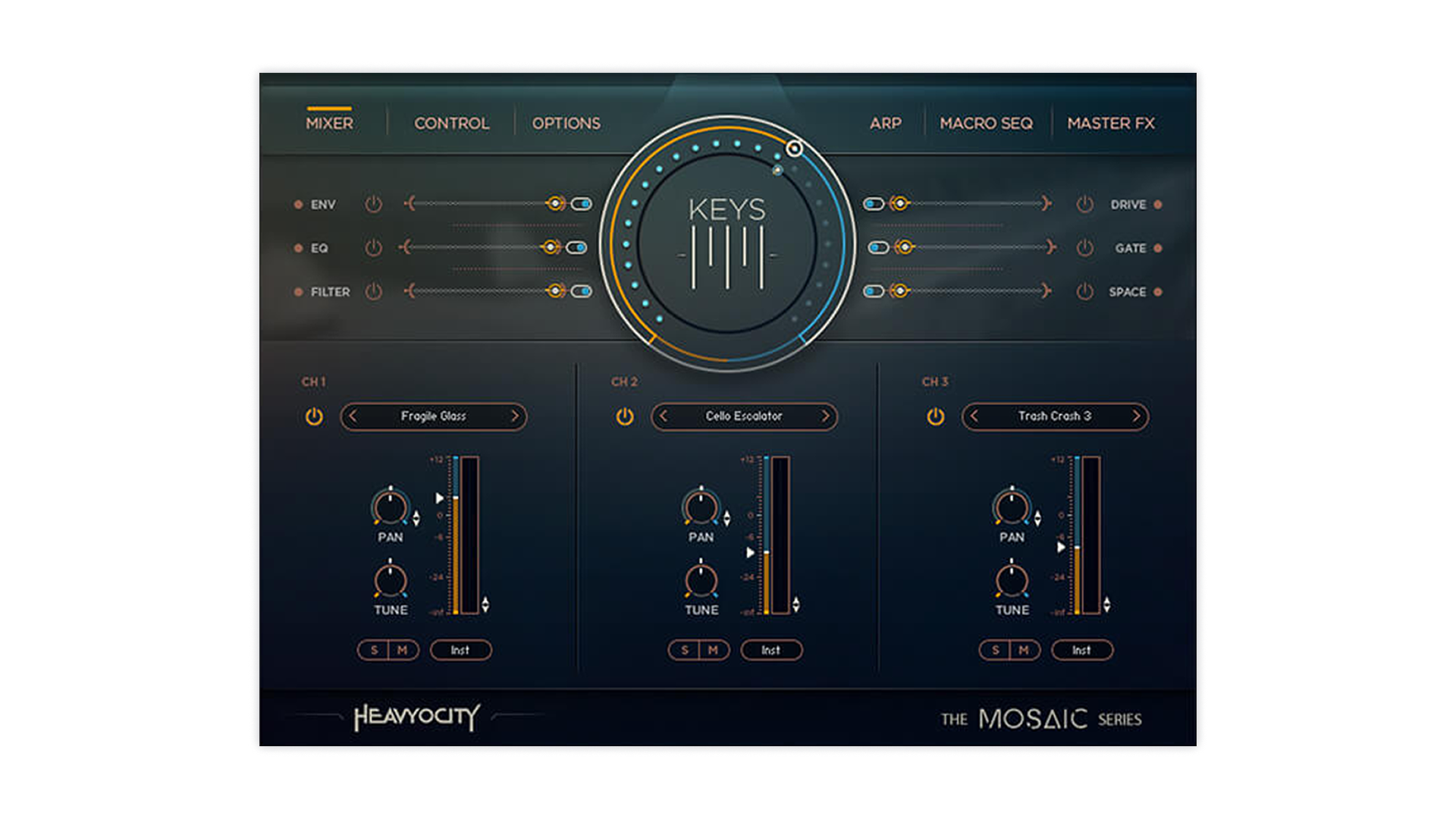Disable CH 1 power button

click(x=314, y=416)
